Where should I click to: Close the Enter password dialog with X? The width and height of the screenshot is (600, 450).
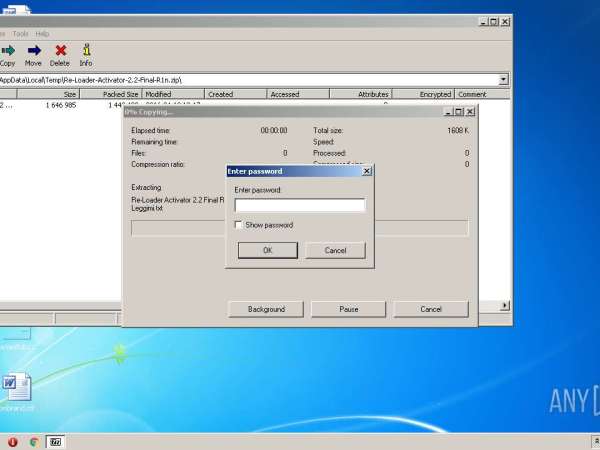[x=366, y=171]
